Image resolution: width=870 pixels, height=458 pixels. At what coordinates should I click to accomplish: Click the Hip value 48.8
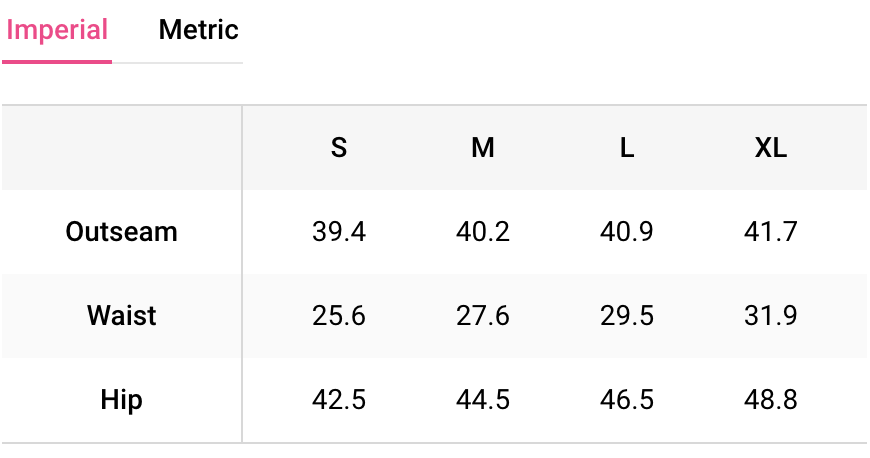point(771,400)
